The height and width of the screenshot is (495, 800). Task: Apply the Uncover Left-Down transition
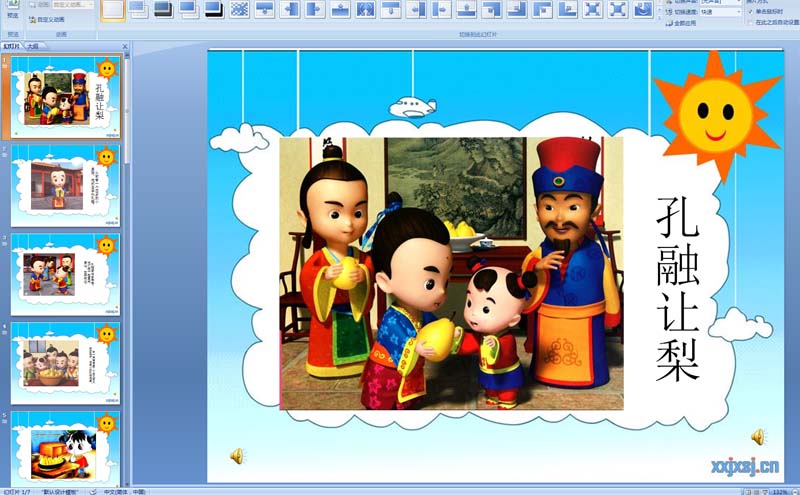point(492,9)
